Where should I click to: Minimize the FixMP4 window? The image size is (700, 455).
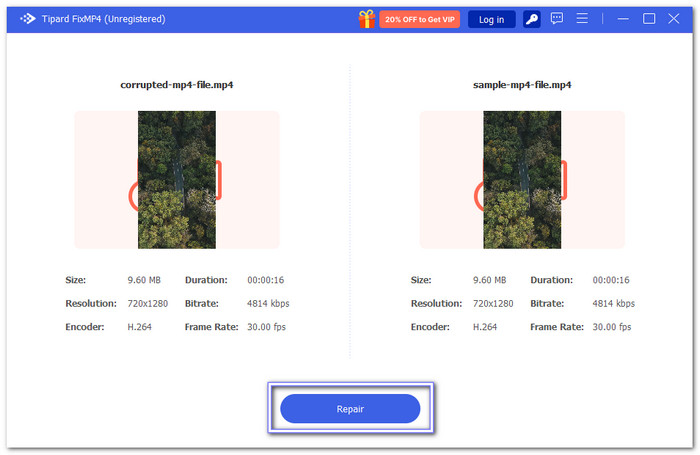(621, 19)
